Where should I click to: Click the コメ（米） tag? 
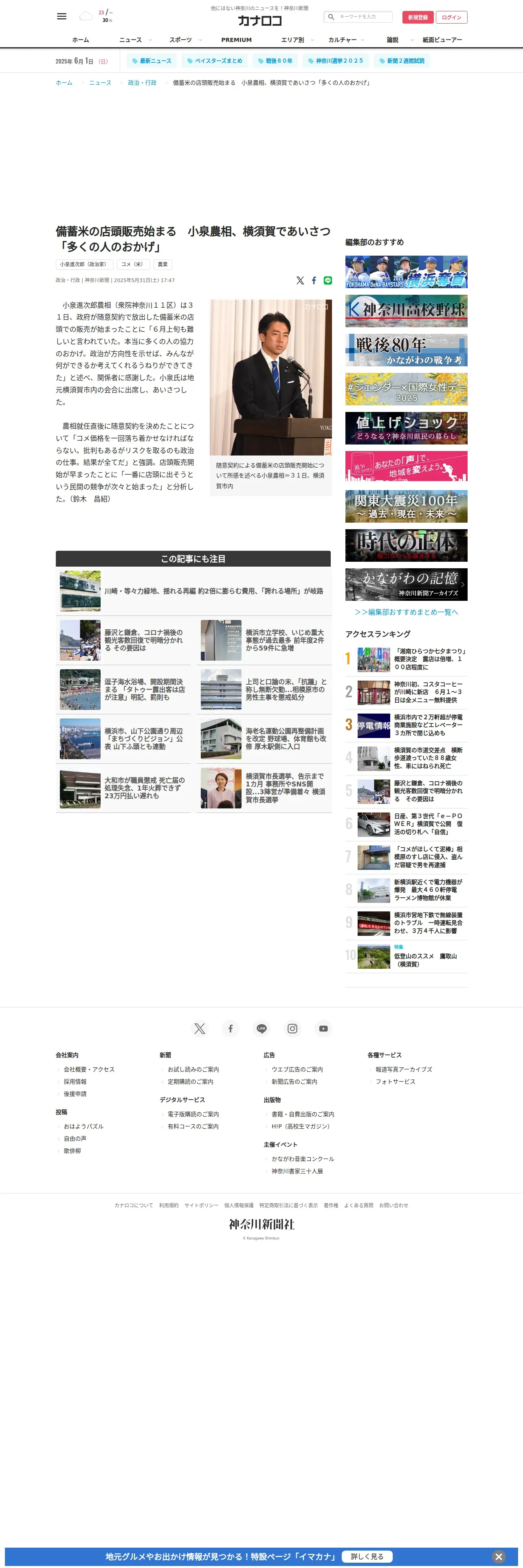(133, 264)
